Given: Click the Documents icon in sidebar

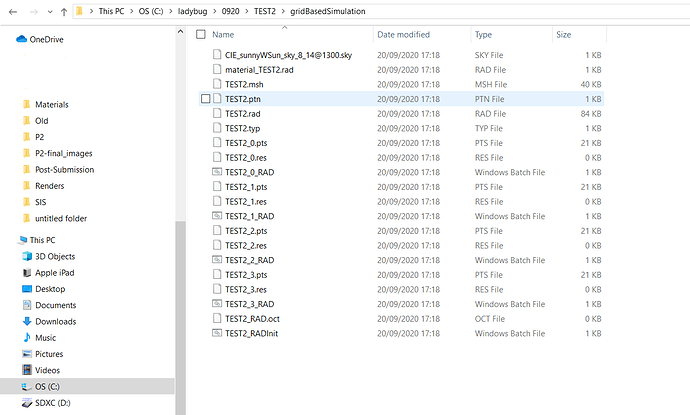Looking at the screenshot, I should coord(27,305).
